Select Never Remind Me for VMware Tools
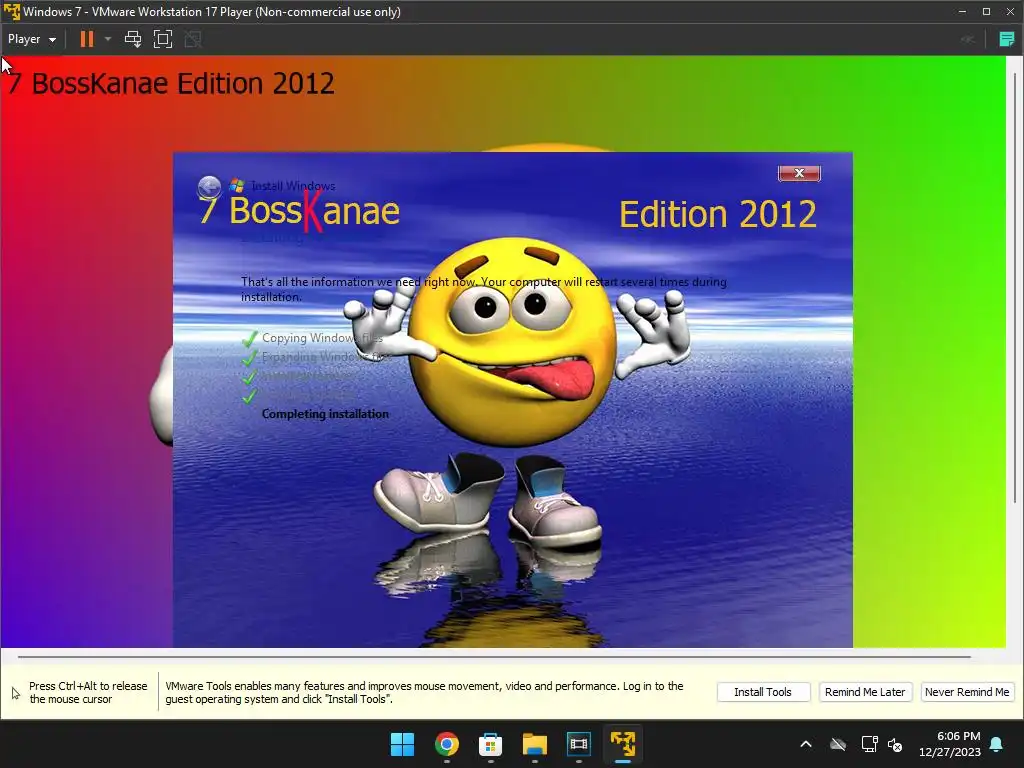The height and width of the screenshot is (768, 1024). click(967, 692)
